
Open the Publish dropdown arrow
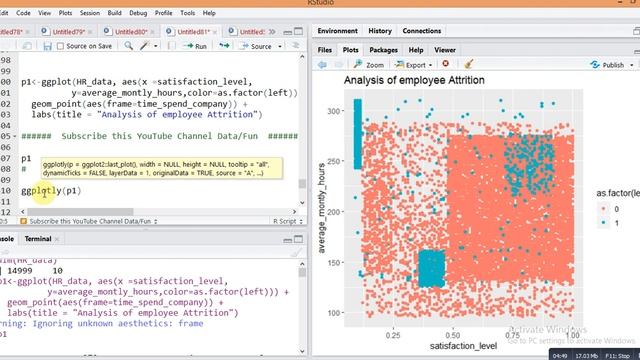pos(631,65)
